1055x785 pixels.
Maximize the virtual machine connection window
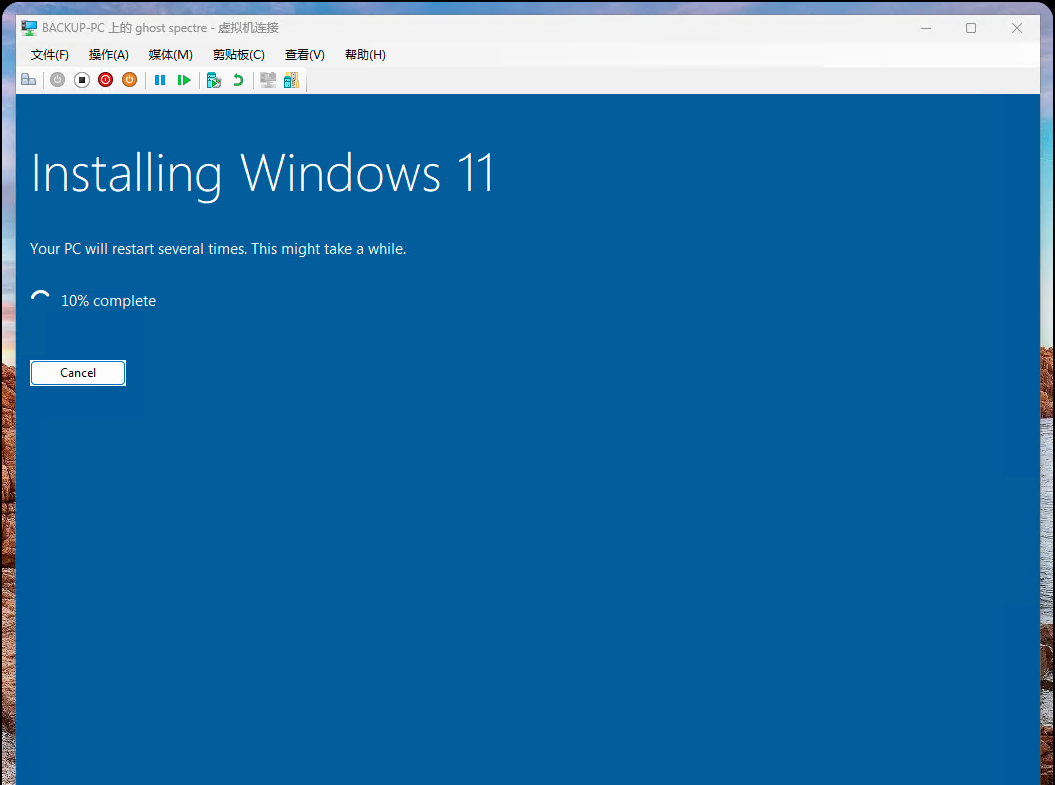(971, 28)
